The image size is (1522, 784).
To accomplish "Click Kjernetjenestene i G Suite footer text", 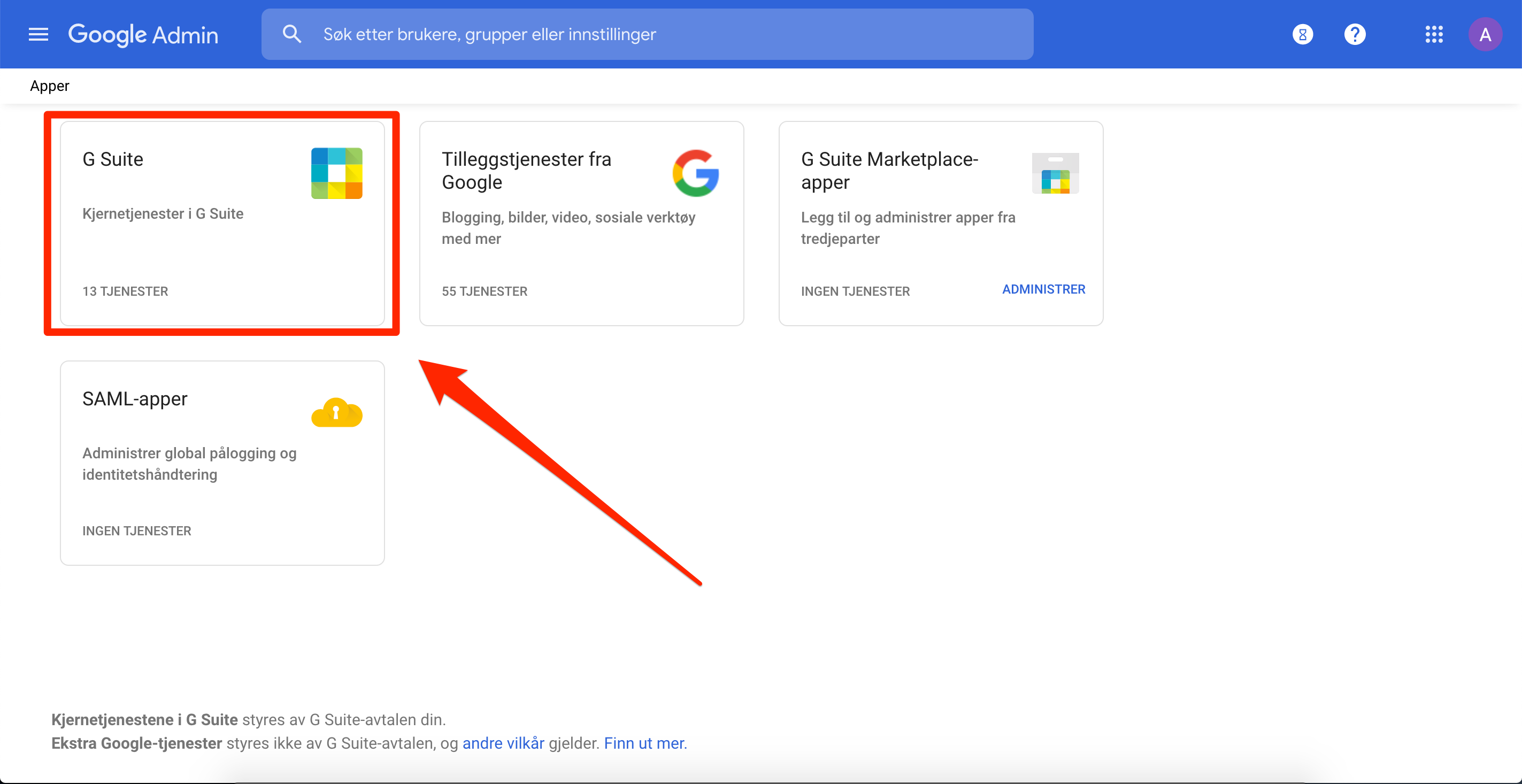I will pos(145,720).
